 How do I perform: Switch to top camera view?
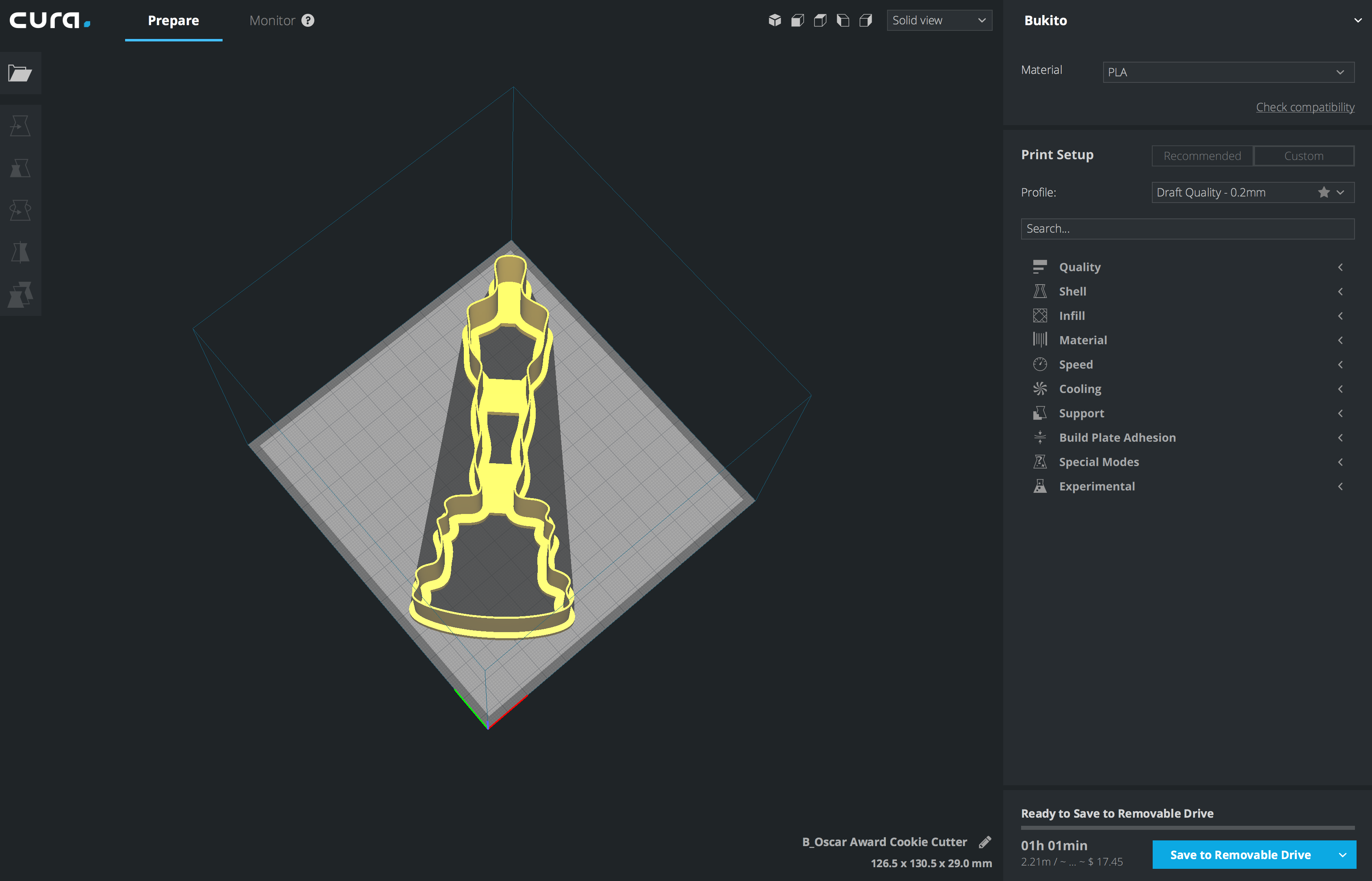click(820, 21)
